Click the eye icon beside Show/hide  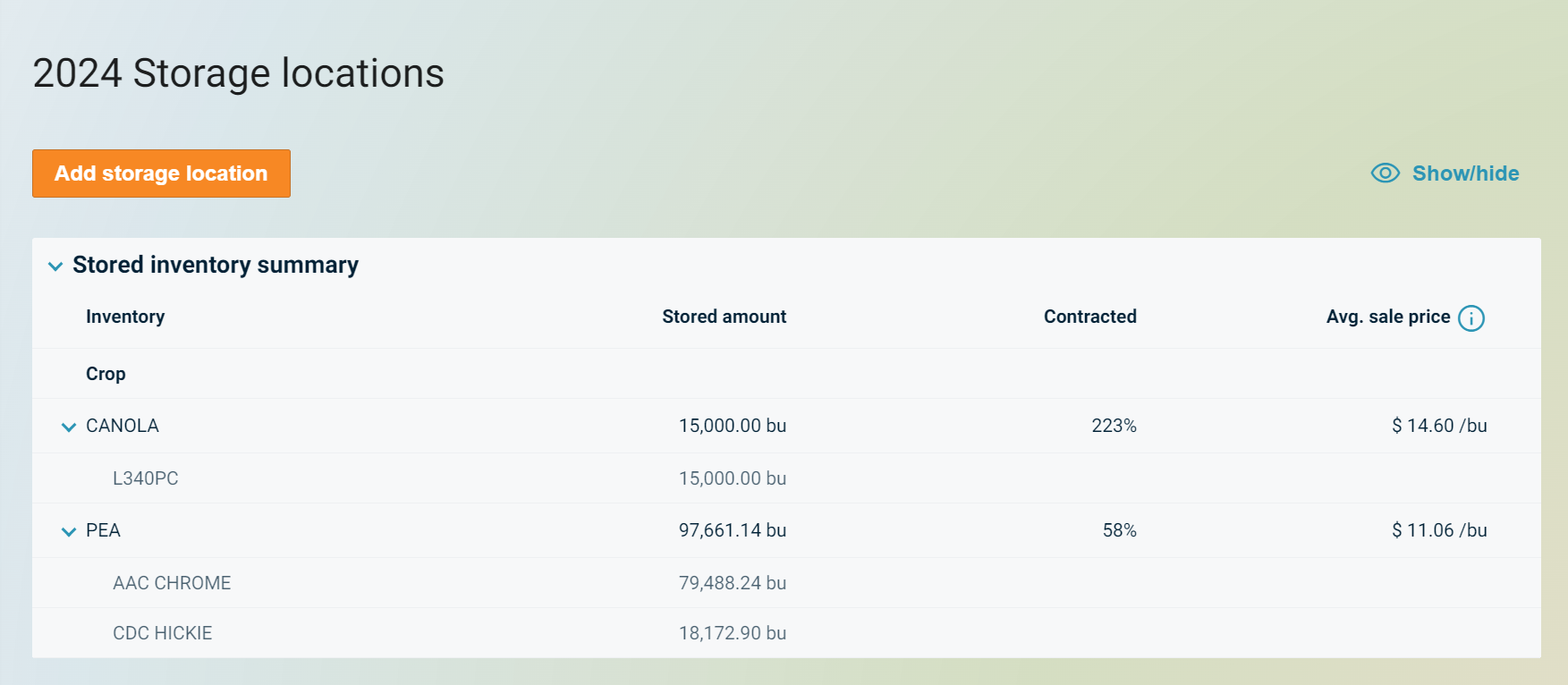pos(1385,173)
